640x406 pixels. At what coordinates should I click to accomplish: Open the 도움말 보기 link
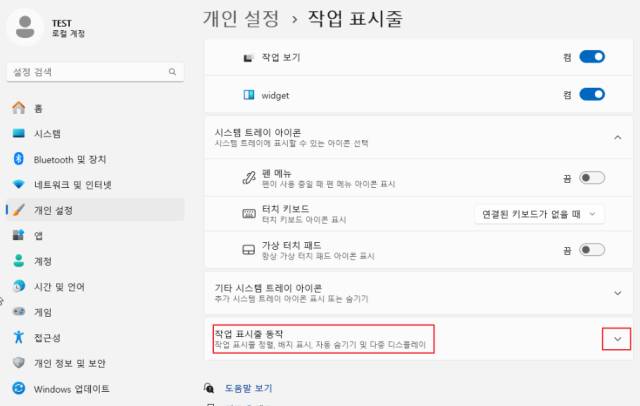pos(248,388)
